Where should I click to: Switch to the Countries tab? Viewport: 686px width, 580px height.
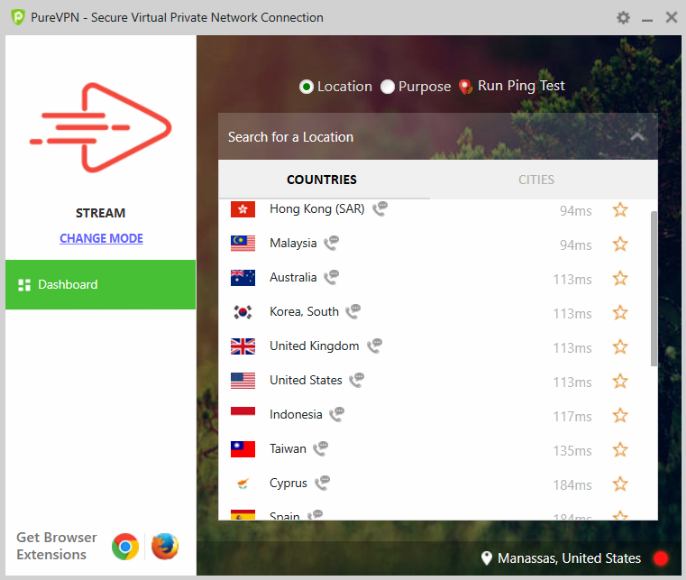[322, 179]
